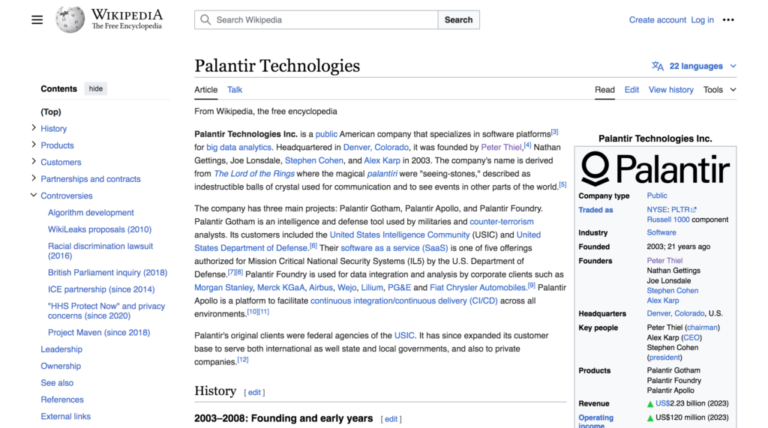Viewport: 768px width, 428px height.
Task: Open the CEO link in Key people
Action: [692, 337]
